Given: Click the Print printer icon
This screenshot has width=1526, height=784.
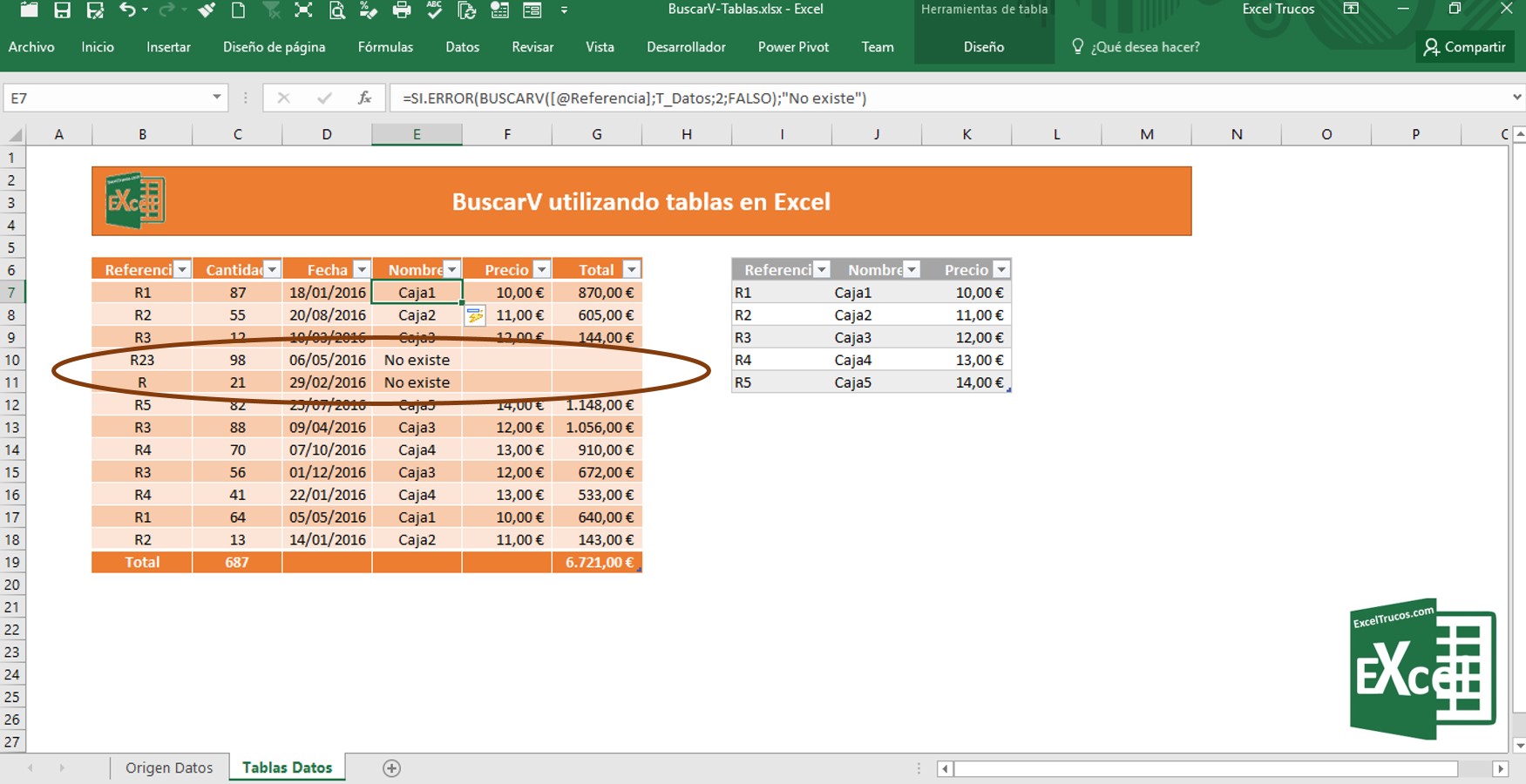Looking at the screenshot, I should point(402,10).
